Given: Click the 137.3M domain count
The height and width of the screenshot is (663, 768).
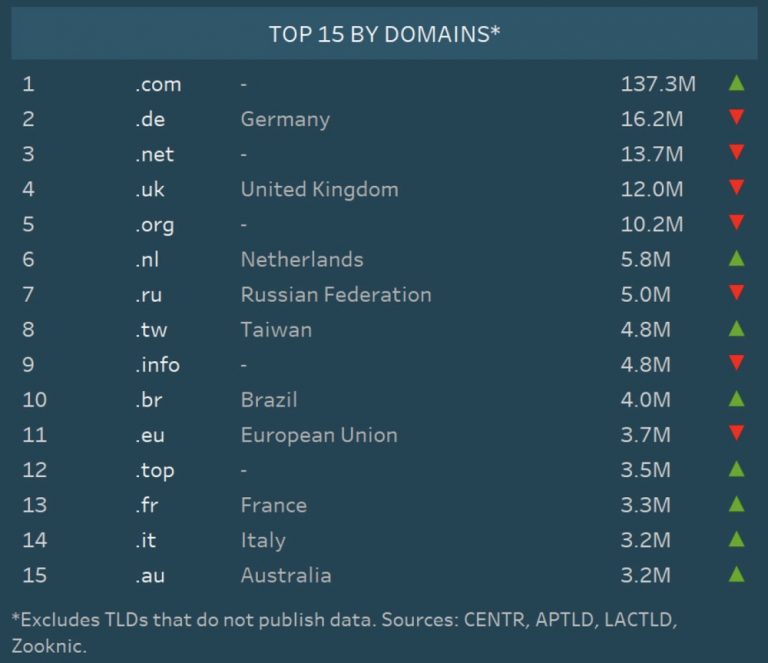Looking at the screenshot, I should (x=657, y=84).
